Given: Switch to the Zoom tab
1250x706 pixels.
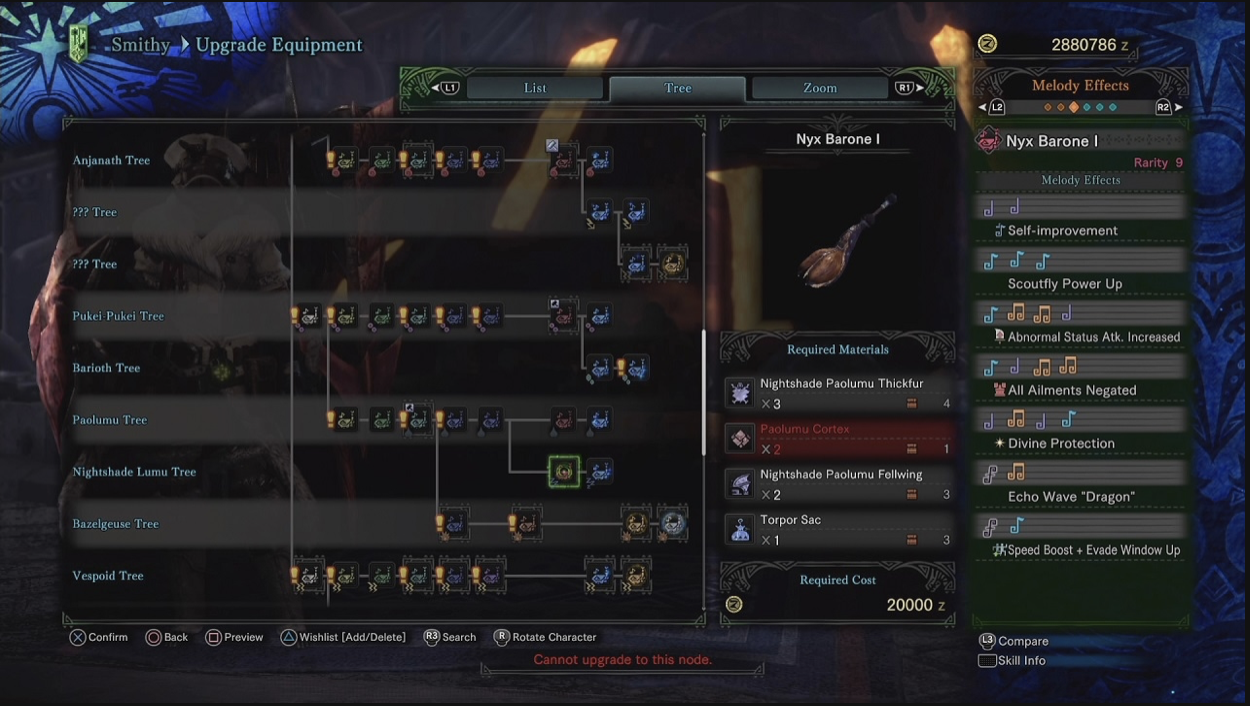Looking at the screenshot, I should (820, 88).
